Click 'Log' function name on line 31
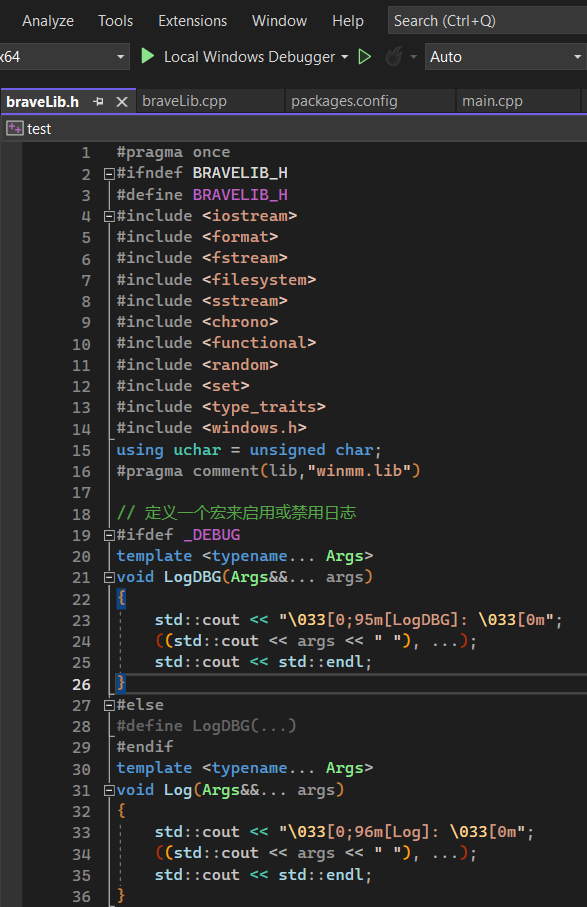This screenshot has height=907, width=587. (x=178, y=790)
